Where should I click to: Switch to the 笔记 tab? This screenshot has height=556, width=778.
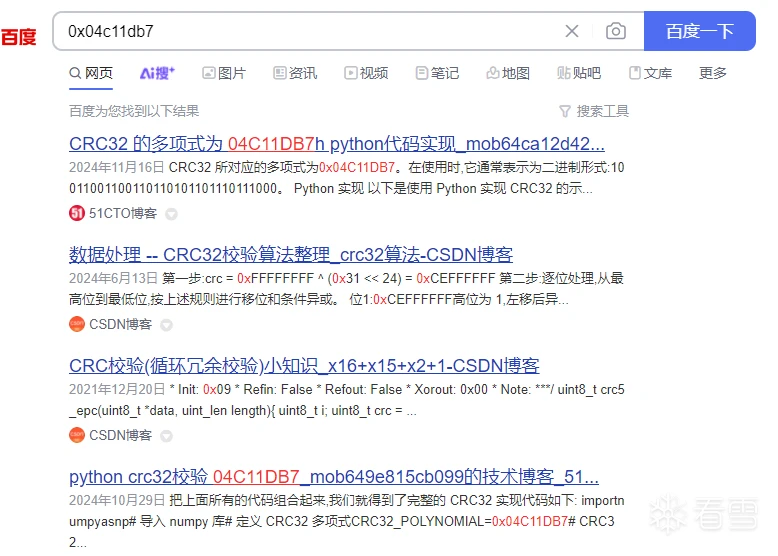pos(437,73)
